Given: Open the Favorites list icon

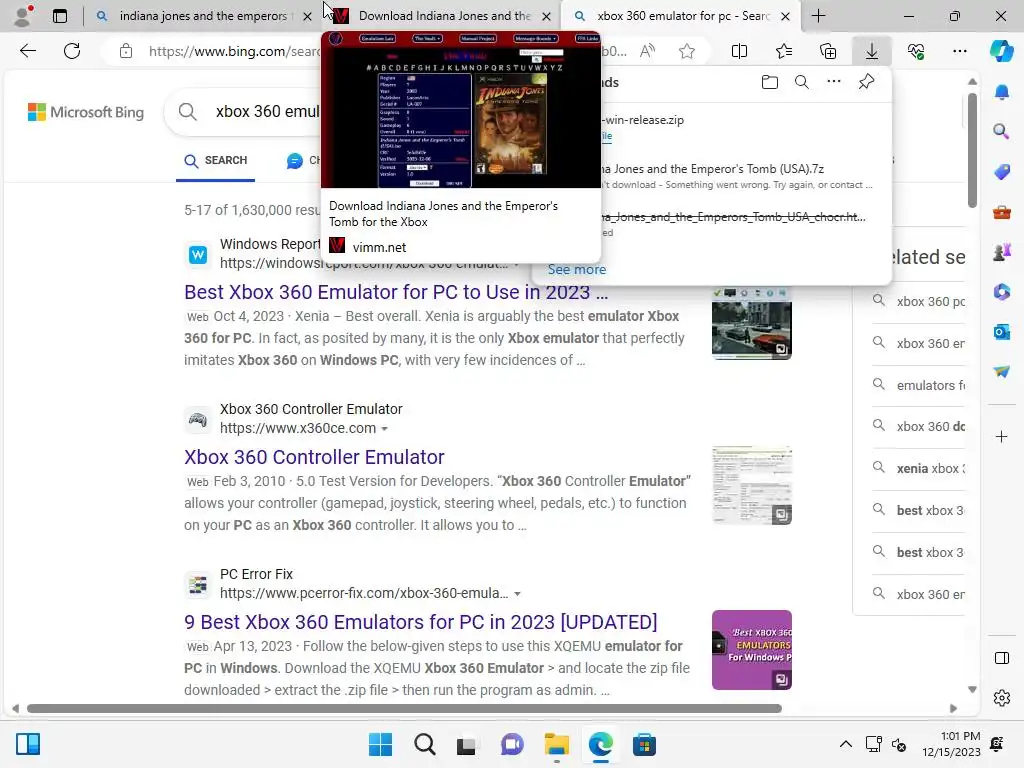Looking at the screenshot, I should (x=784, y=51).
